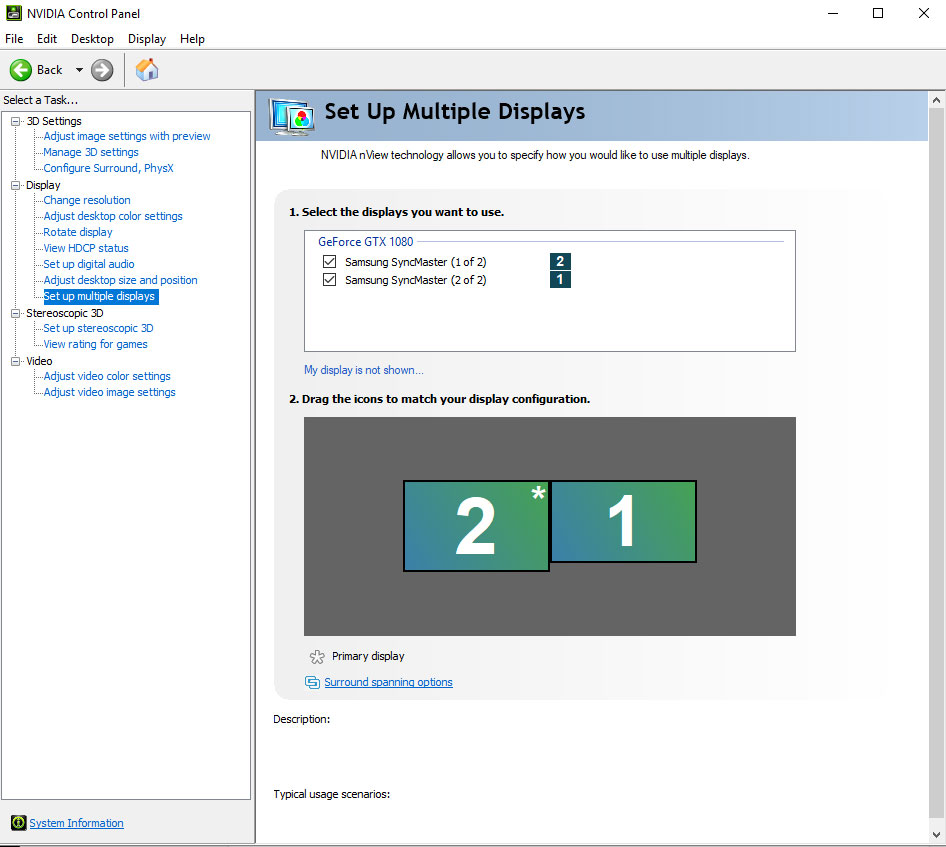Image resolution: width=946 pixels, height=847 pixels.
Task: Click the number 1 badge for SyncMaster (2 of 2)
Action: pos(560,279)
